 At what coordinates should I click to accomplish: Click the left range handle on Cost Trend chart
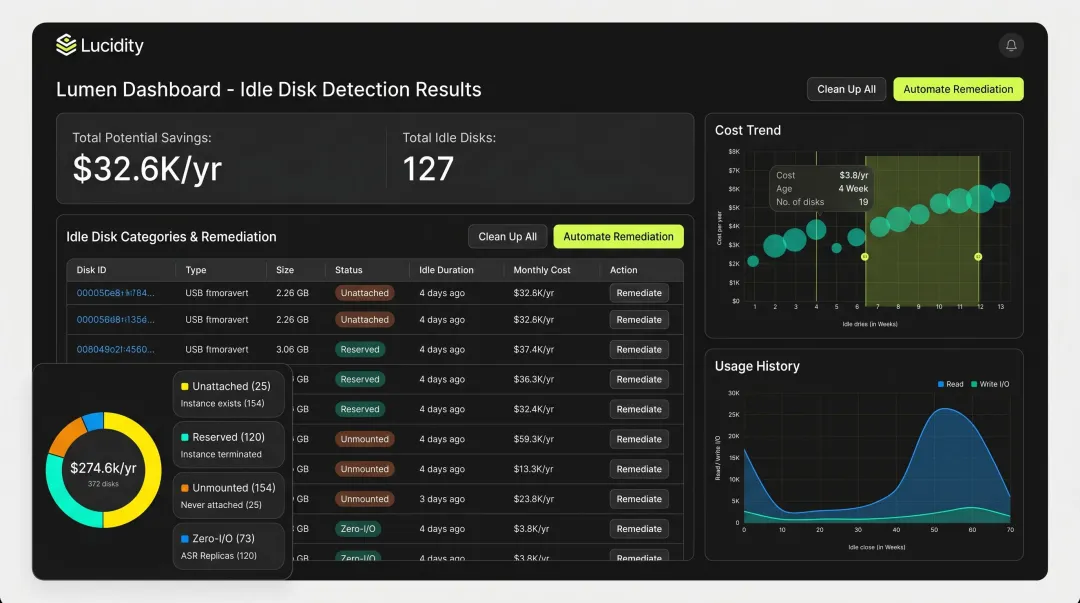point(864,257)
